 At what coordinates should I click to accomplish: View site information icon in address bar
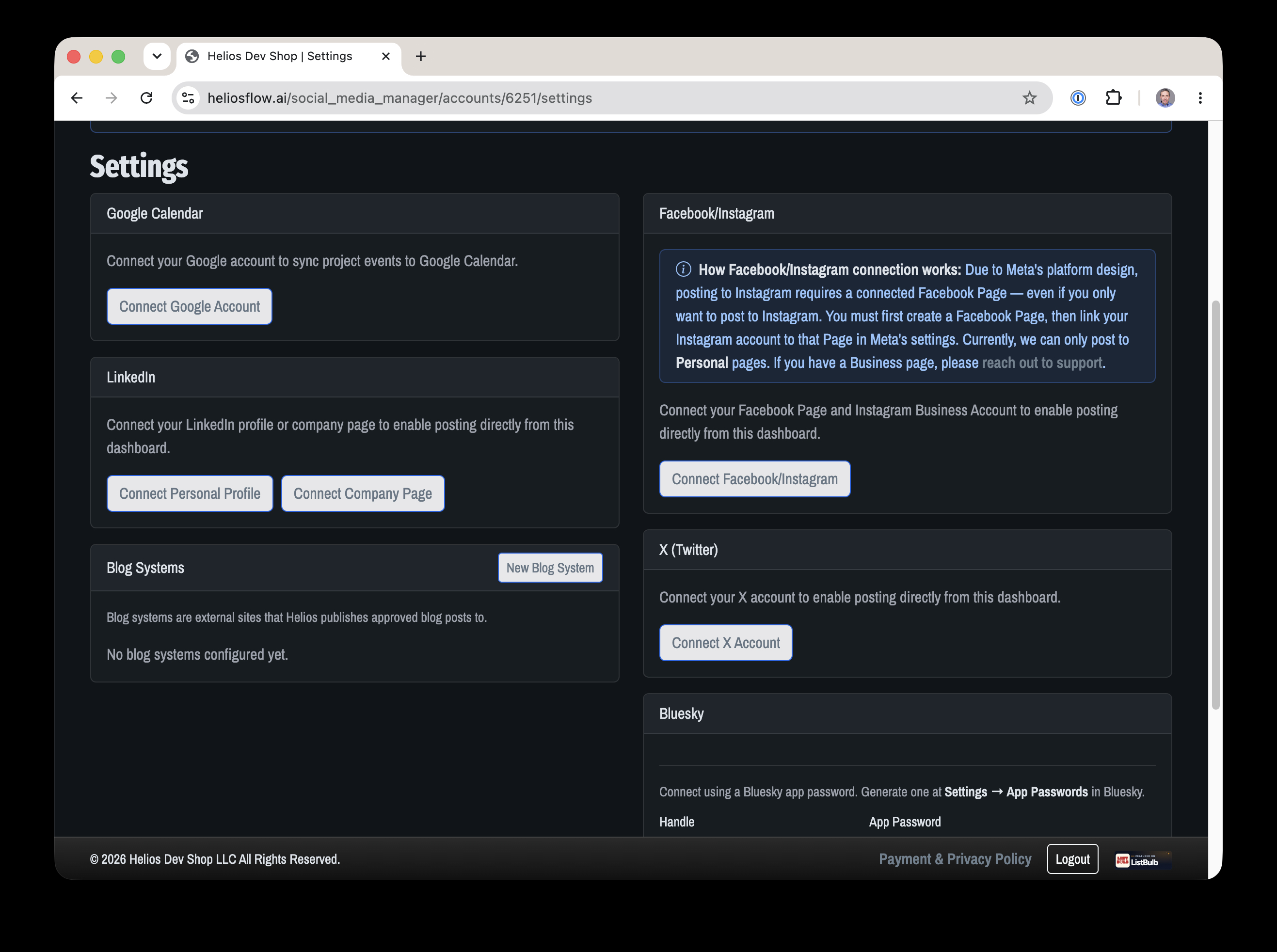[189, 98]
